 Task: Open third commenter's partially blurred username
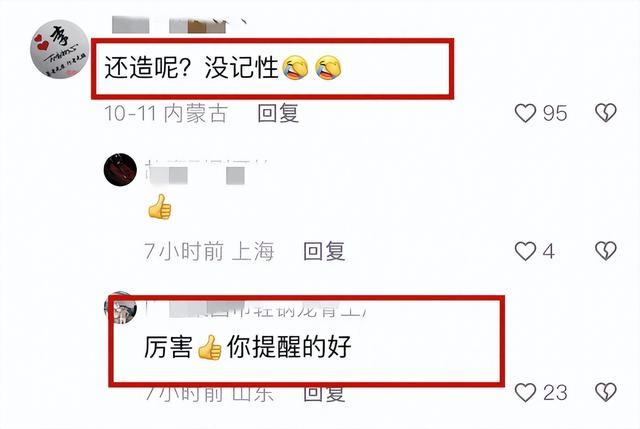tap(256, 309)
